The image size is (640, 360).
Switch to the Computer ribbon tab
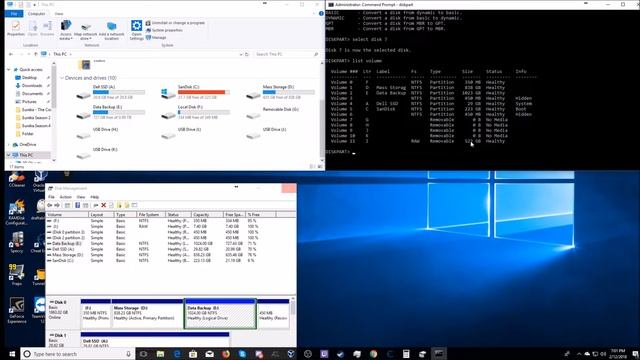pos(36,13)
